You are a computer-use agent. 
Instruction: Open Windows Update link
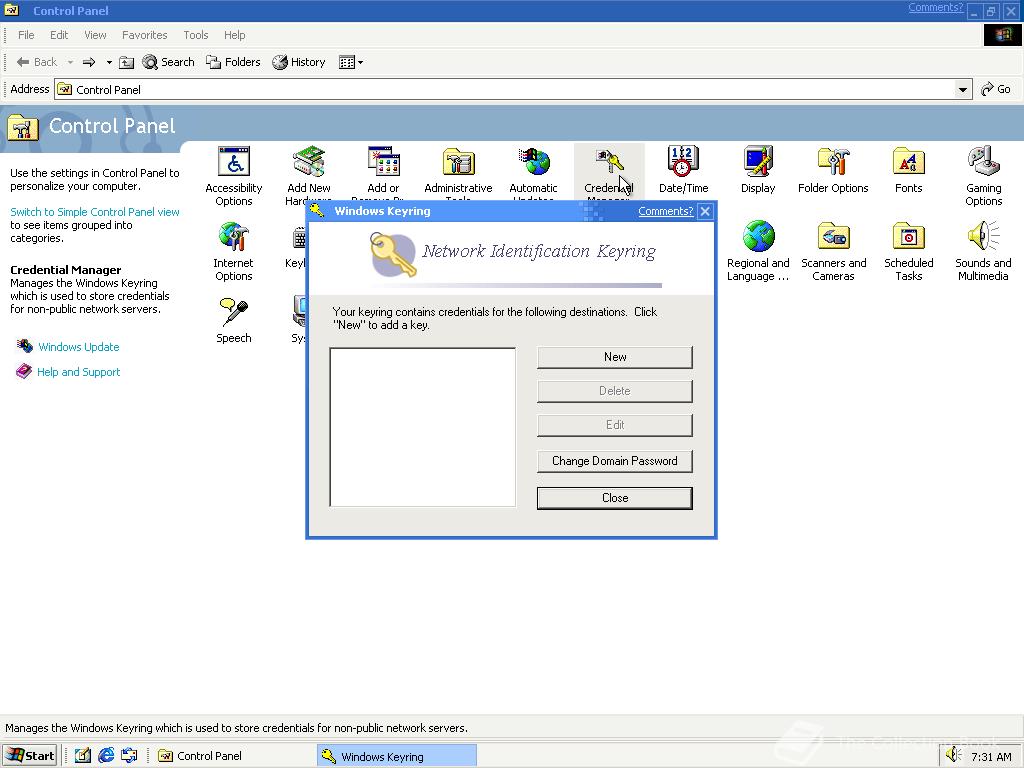78,347
